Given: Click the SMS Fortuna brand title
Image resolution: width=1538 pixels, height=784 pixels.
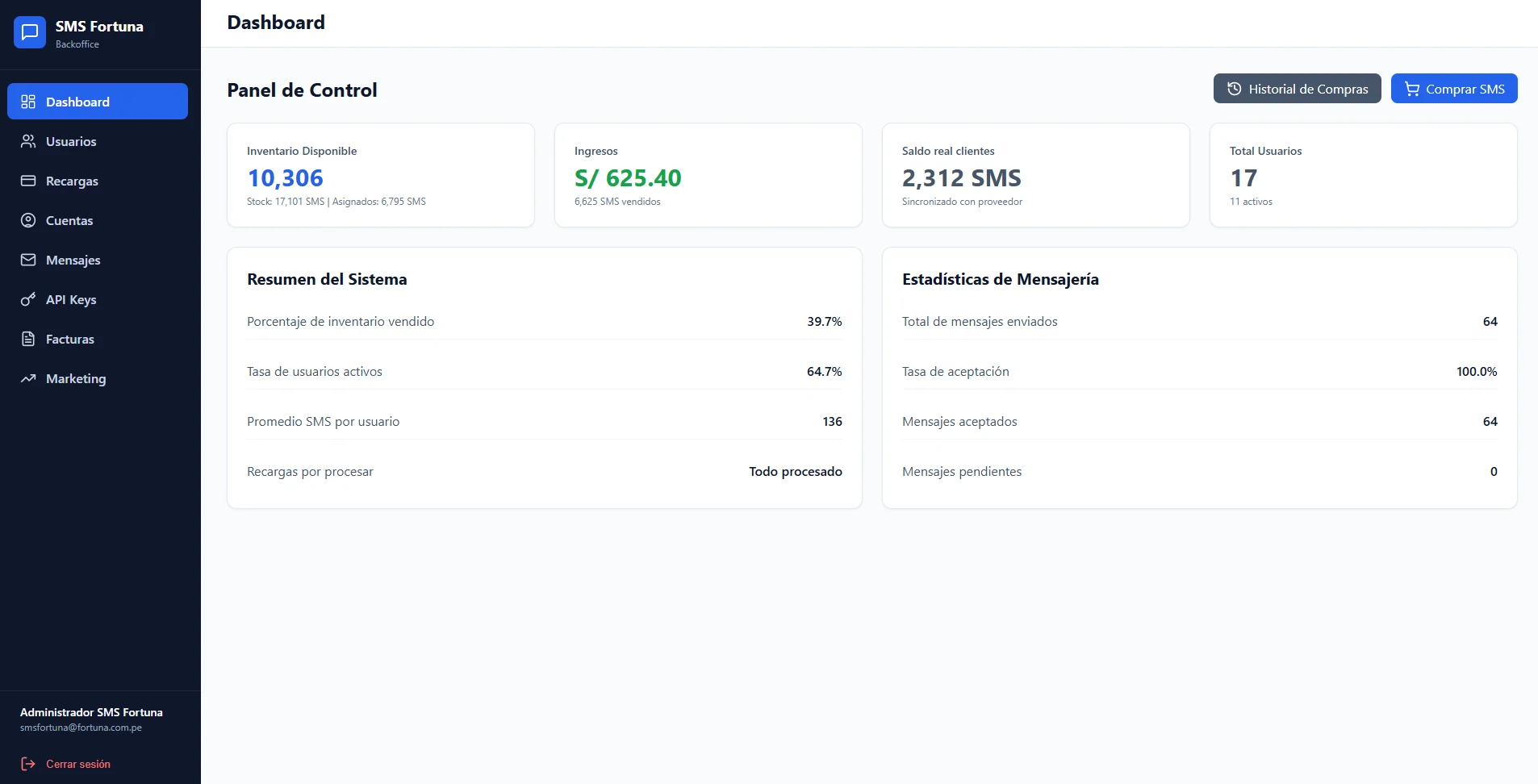Looking at the screenshot, I should (99, 26).
